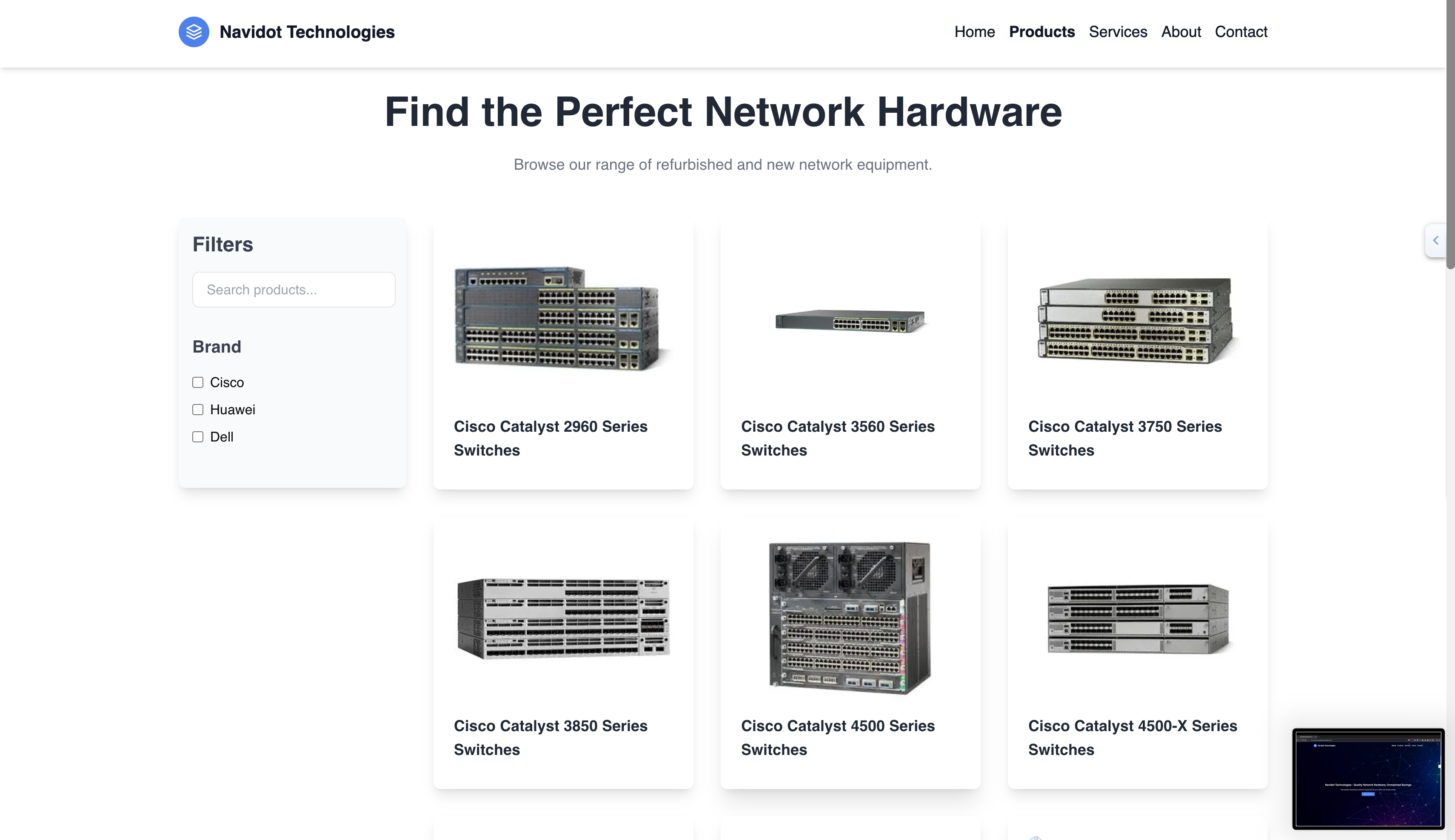
Task: Open Cisco Catalyst 2960 switch image
Action: tap(562, 319)
